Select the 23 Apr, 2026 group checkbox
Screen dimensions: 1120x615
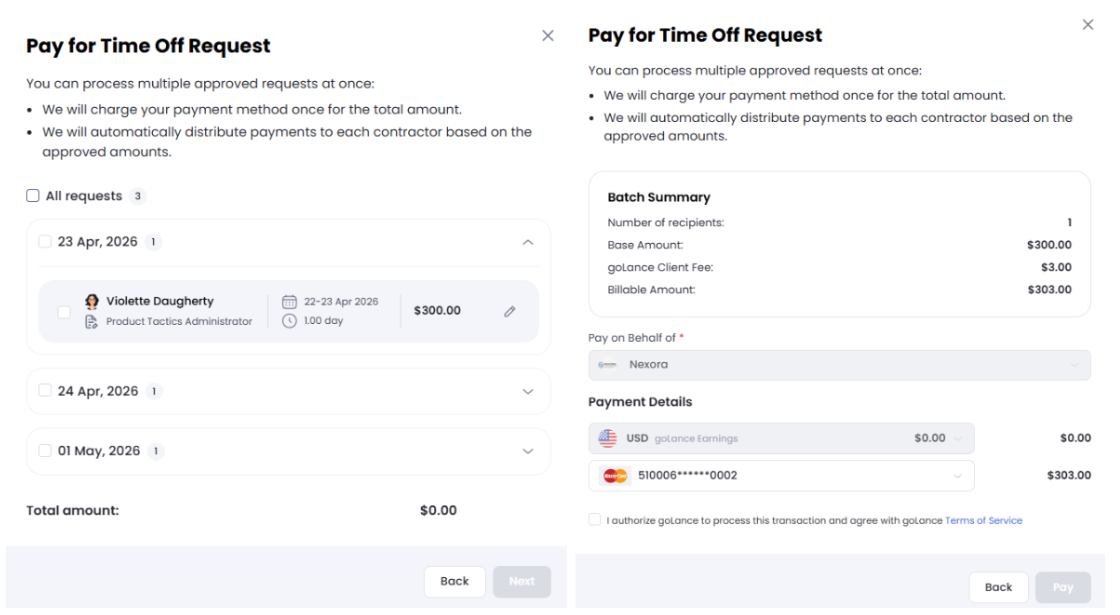pos(45,242)
